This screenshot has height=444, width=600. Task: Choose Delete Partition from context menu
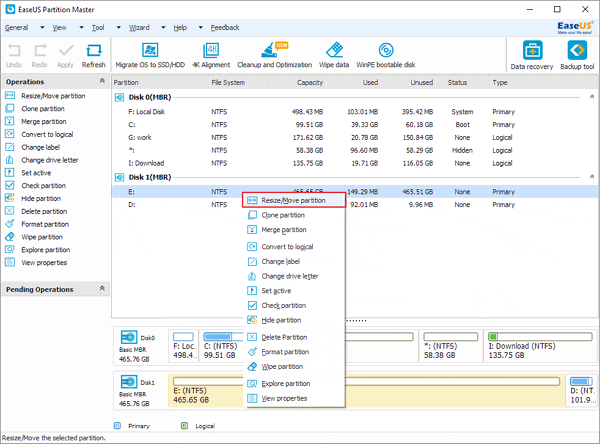294,337
